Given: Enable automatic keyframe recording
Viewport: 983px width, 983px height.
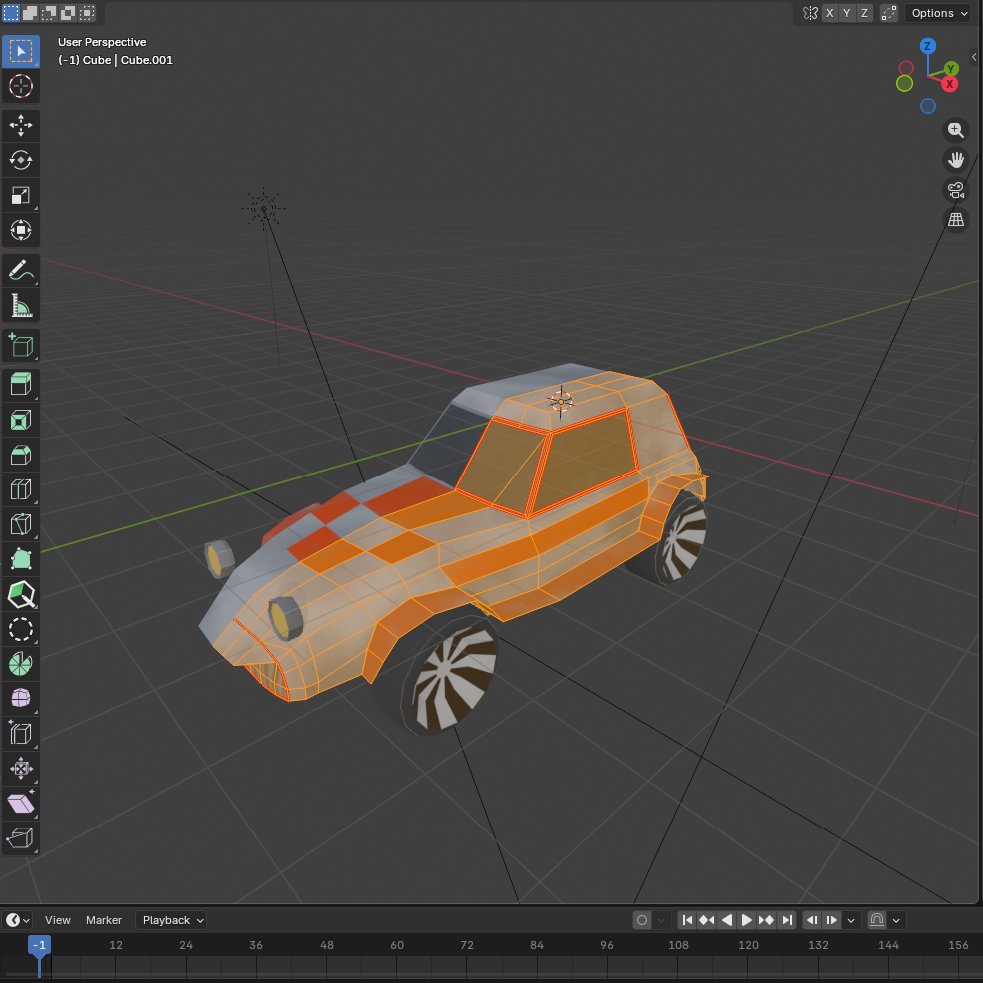Looking at the screenshot, I should [x=643, y=920].
